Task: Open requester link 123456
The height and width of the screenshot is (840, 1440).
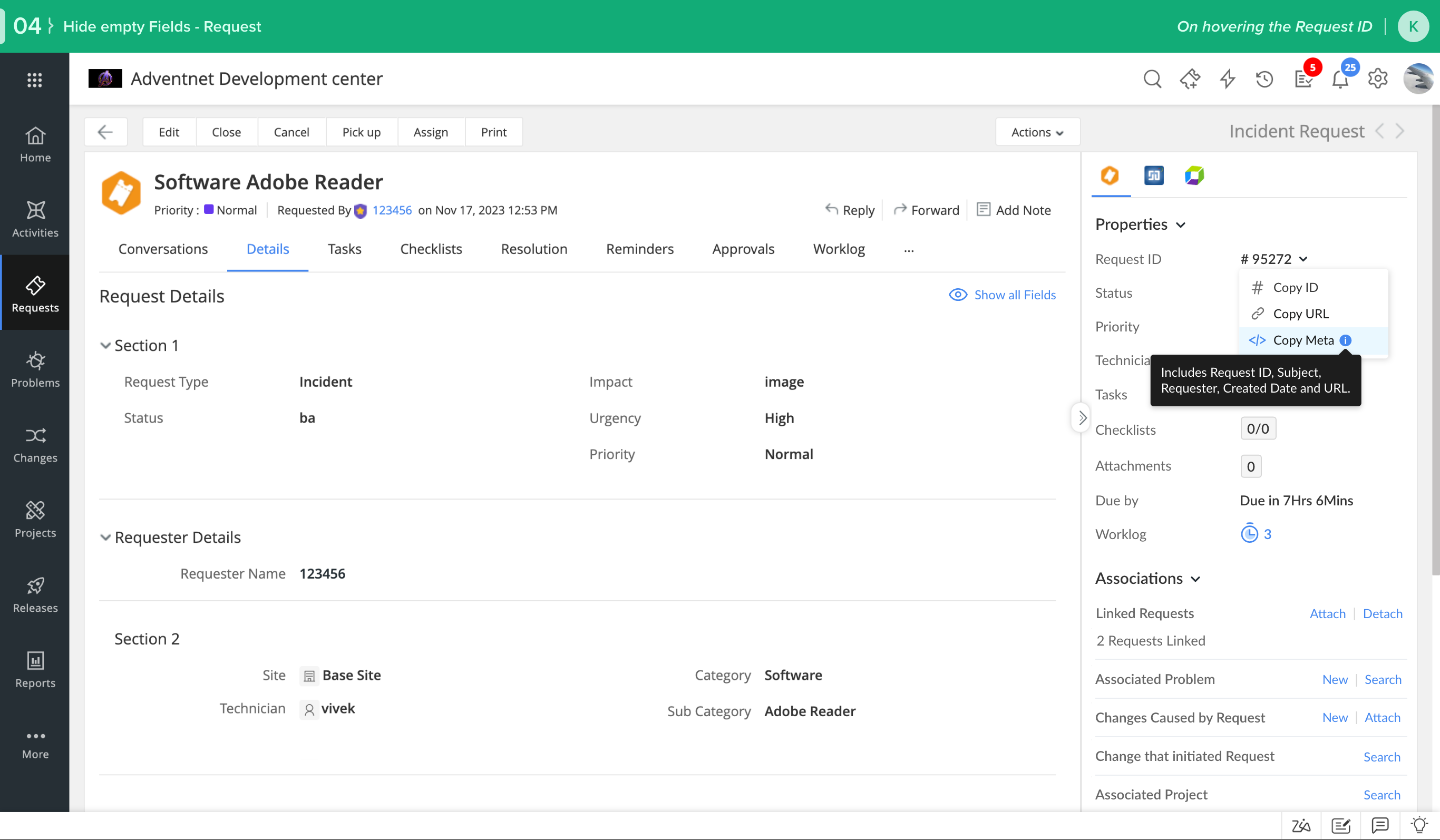Action: (x=392, y=210)
